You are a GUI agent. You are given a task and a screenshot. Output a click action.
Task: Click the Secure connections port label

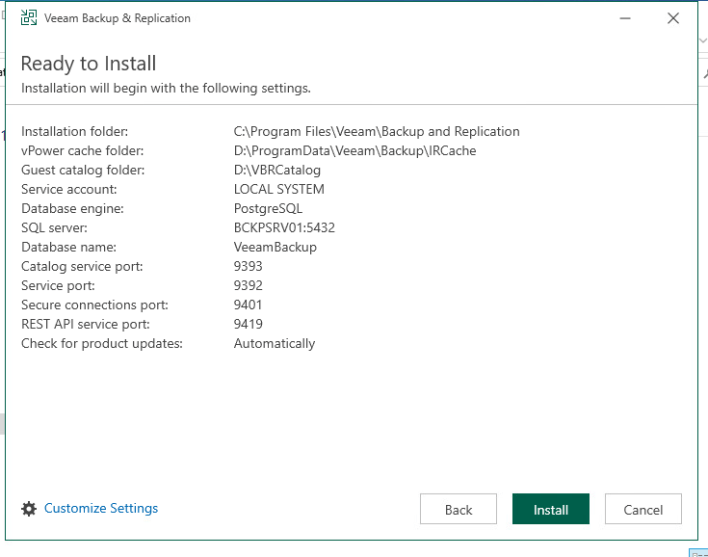coord(94,305)
